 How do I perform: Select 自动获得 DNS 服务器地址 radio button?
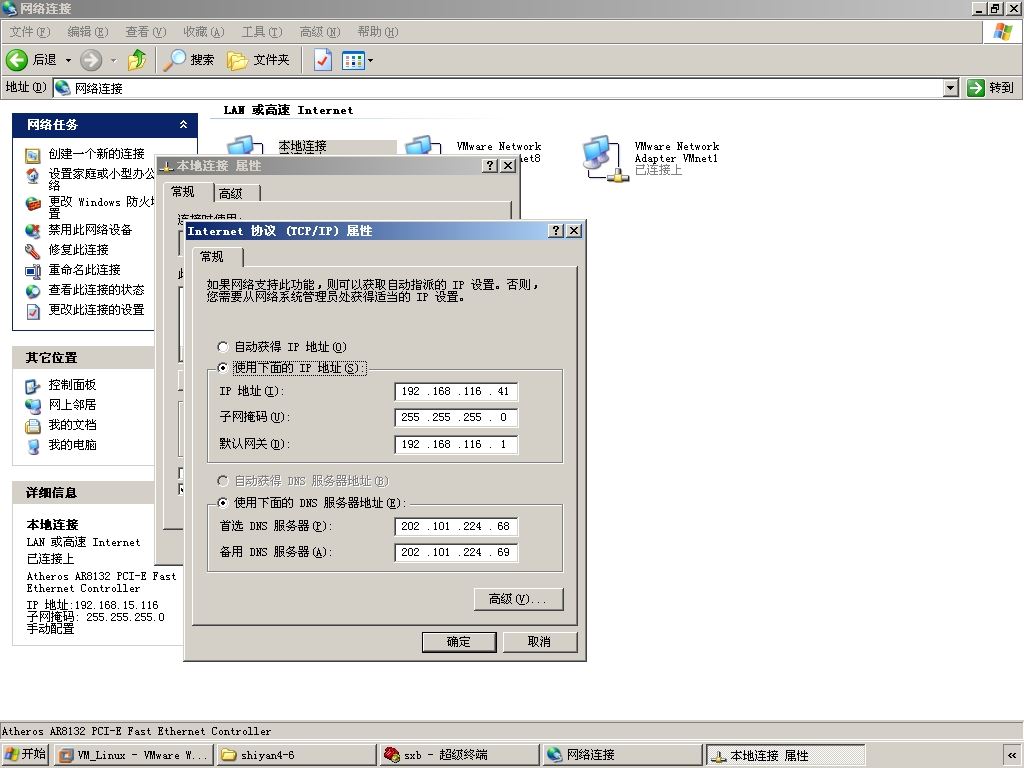coord(223,481)
